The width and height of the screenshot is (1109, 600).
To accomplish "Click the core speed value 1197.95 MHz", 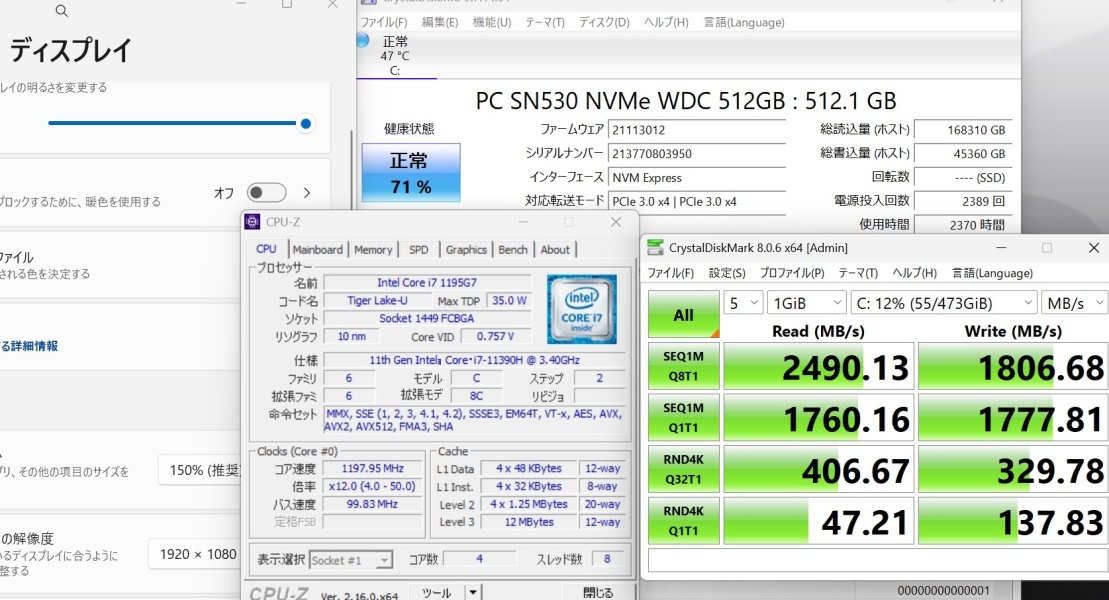I will [373, 468].
